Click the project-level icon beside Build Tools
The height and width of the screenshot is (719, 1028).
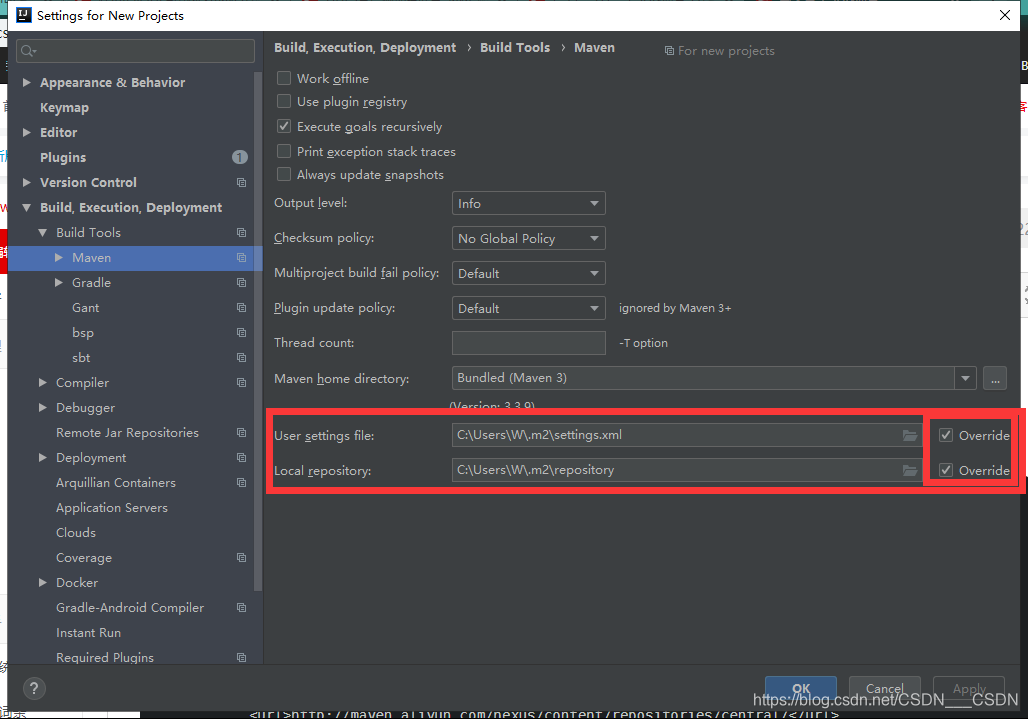pyautogui.click(x=241, y=233)
